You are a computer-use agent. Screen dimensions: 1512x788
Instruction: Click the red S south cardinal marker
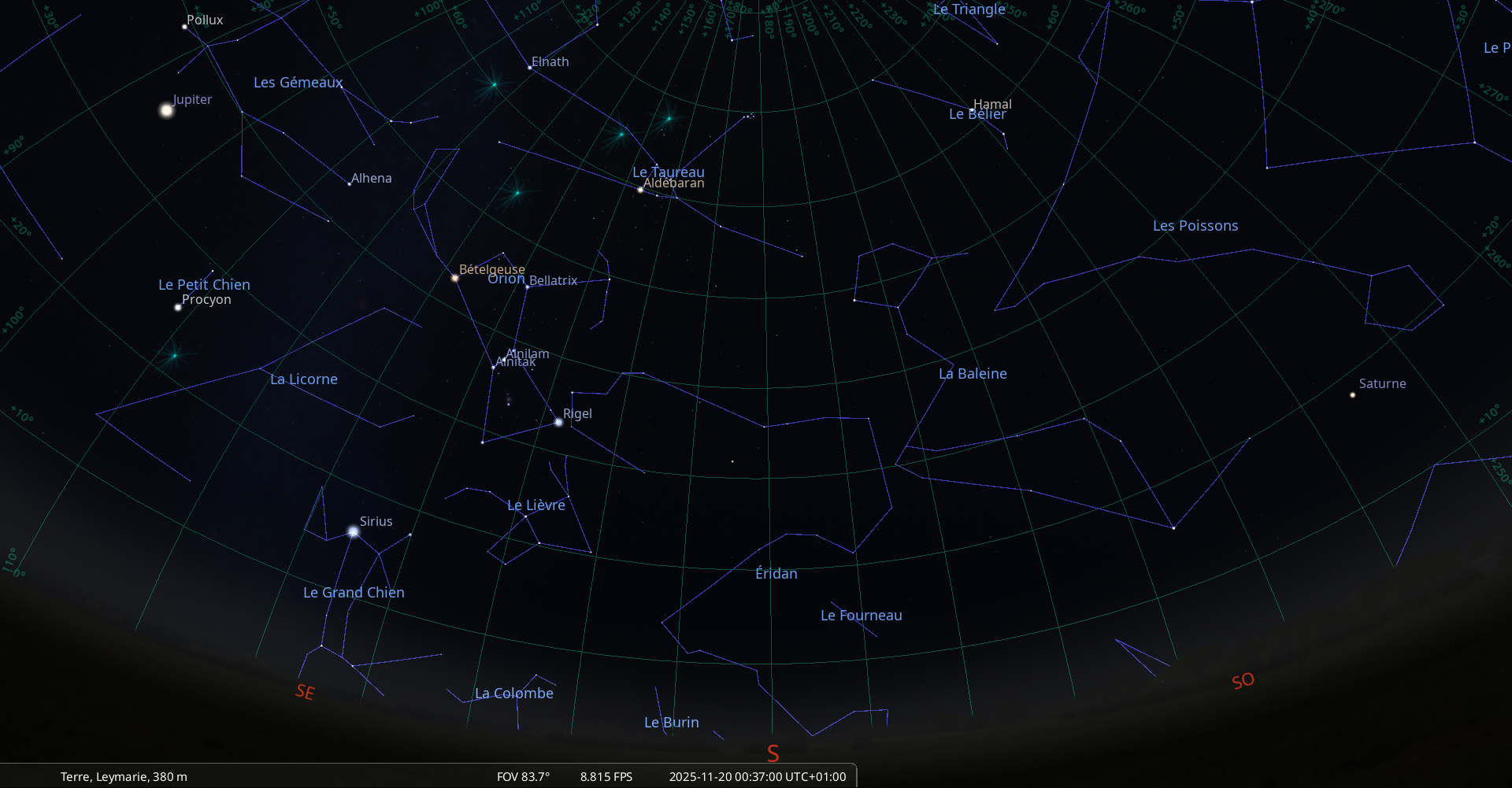773,753
